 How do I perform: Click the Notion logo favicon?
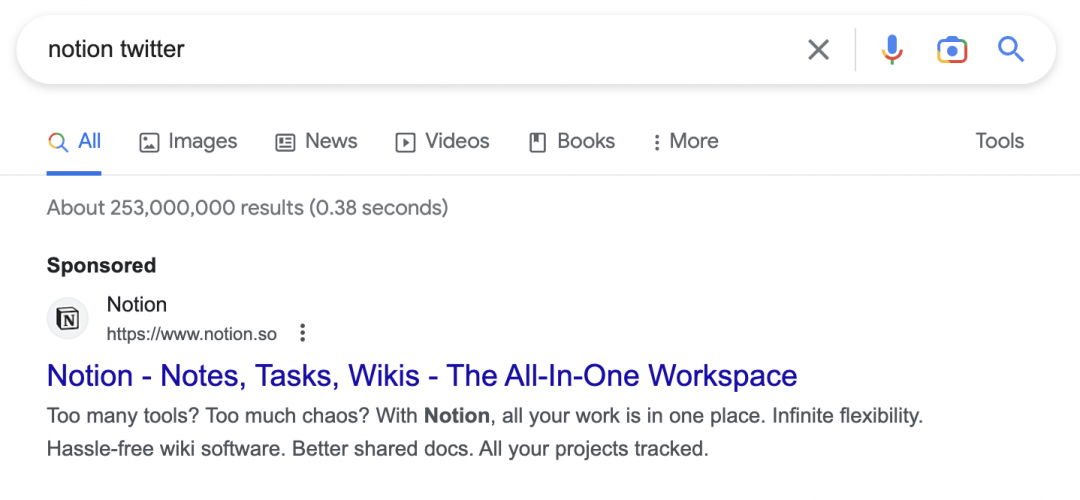pos(68,319)
